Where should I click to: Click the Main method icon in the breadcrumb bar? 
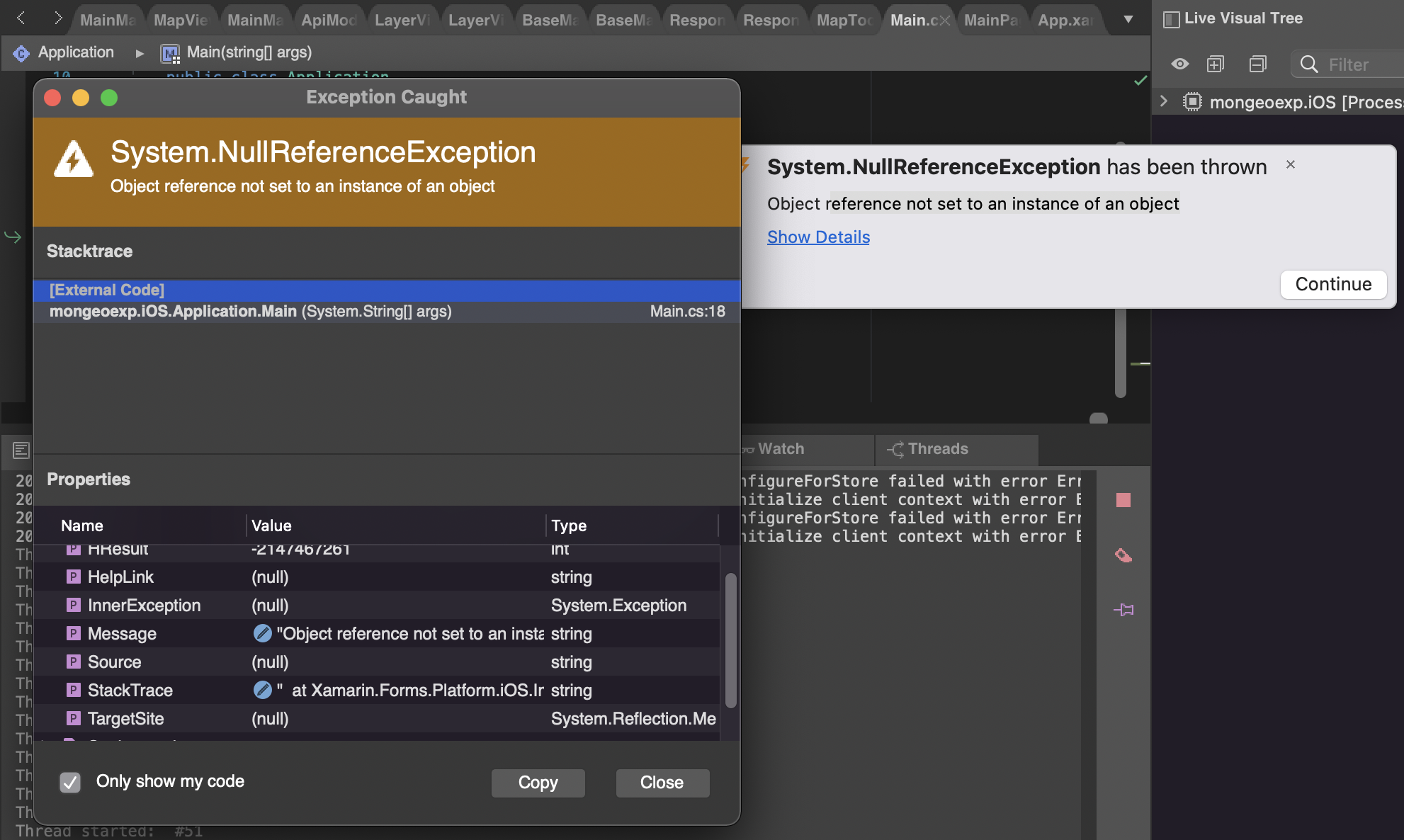pos(169,52)
